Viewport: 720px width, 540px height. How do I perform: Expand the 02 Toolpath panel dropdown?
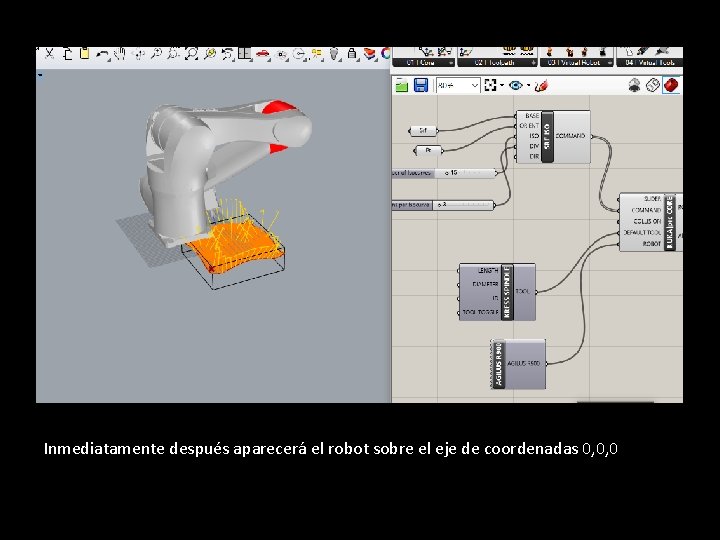[533, 63]
